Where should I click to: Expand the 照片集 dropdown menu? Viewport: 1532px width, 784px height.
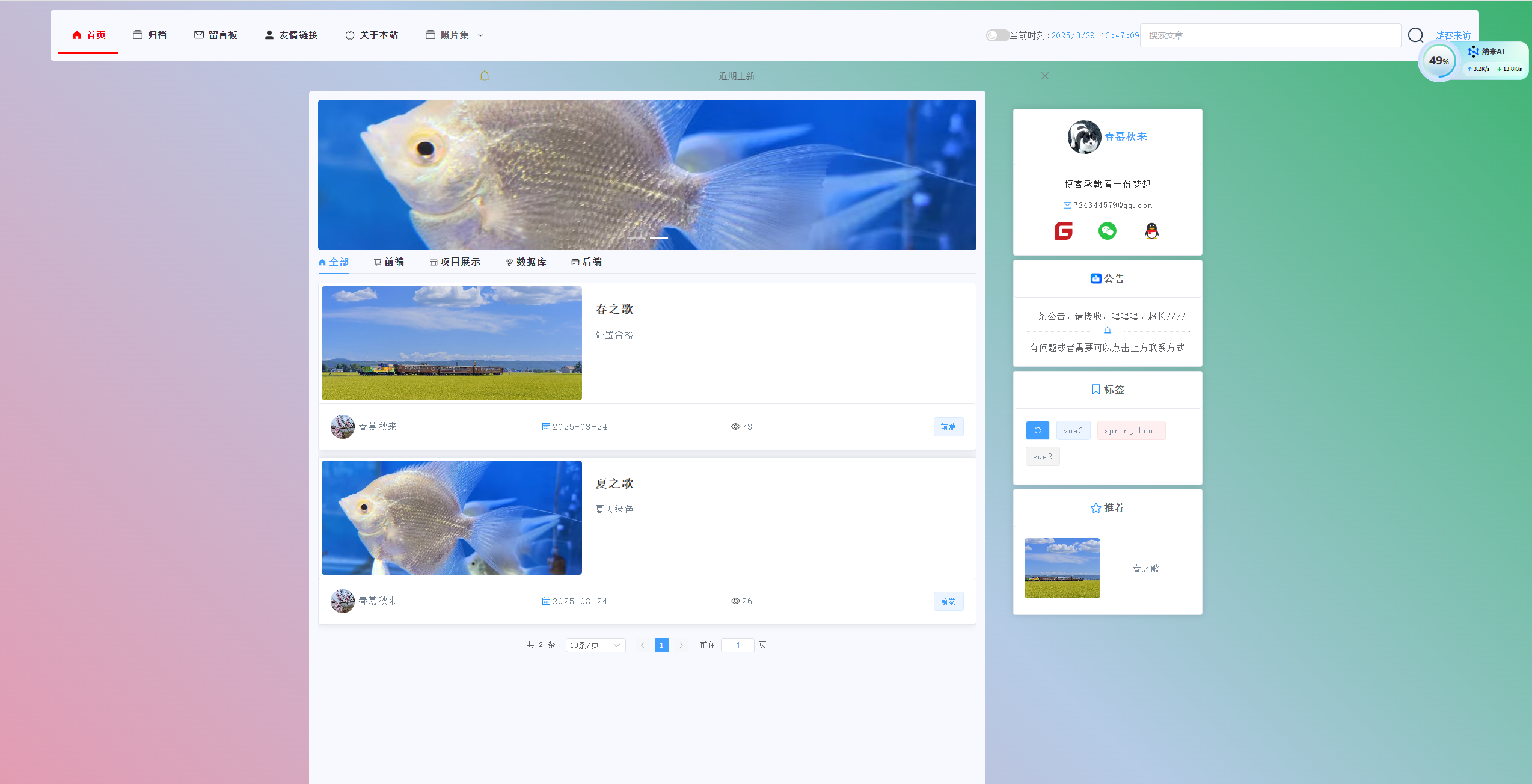point(455,35)
